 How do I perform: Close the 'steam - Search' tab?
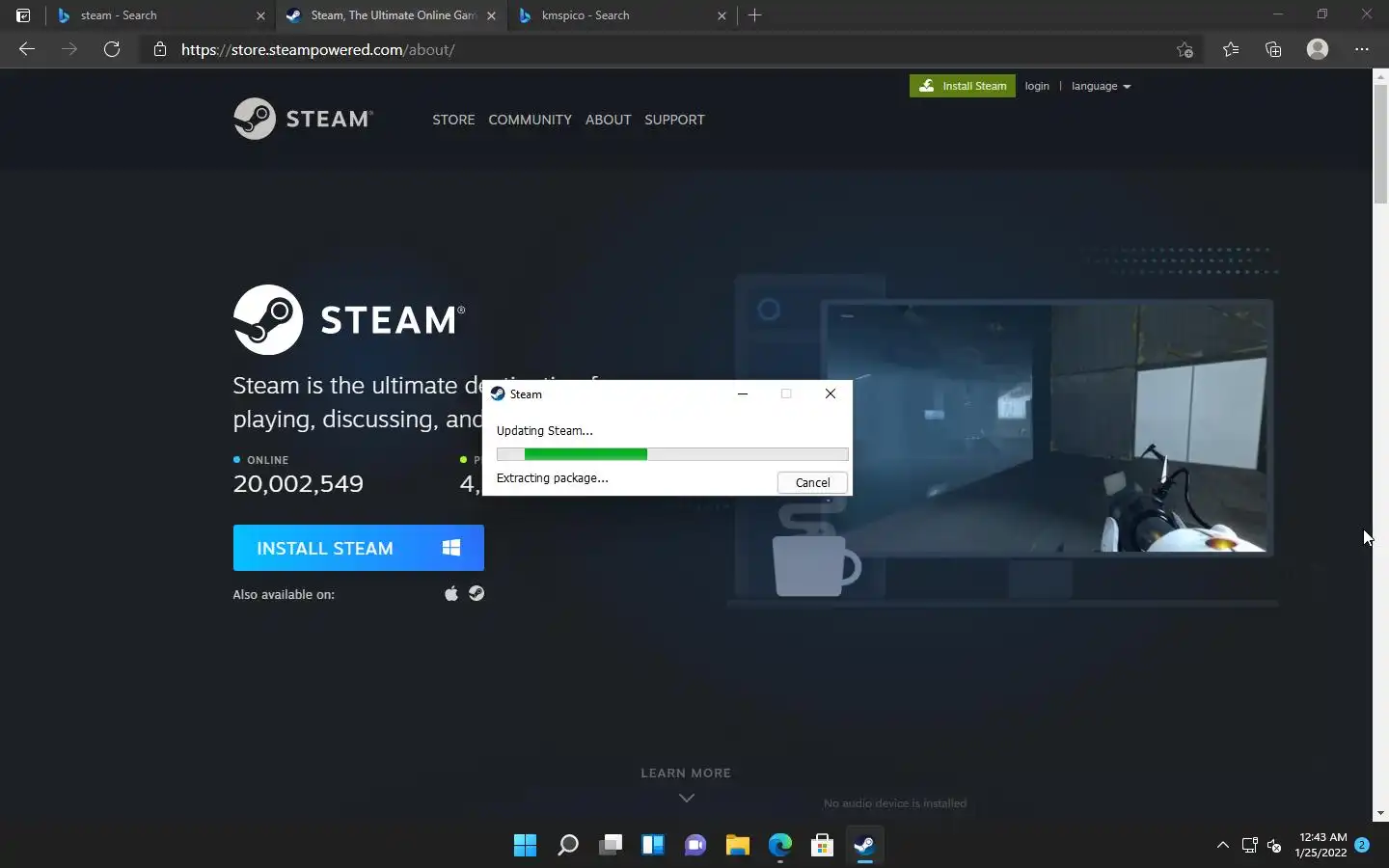coord(260,15)
